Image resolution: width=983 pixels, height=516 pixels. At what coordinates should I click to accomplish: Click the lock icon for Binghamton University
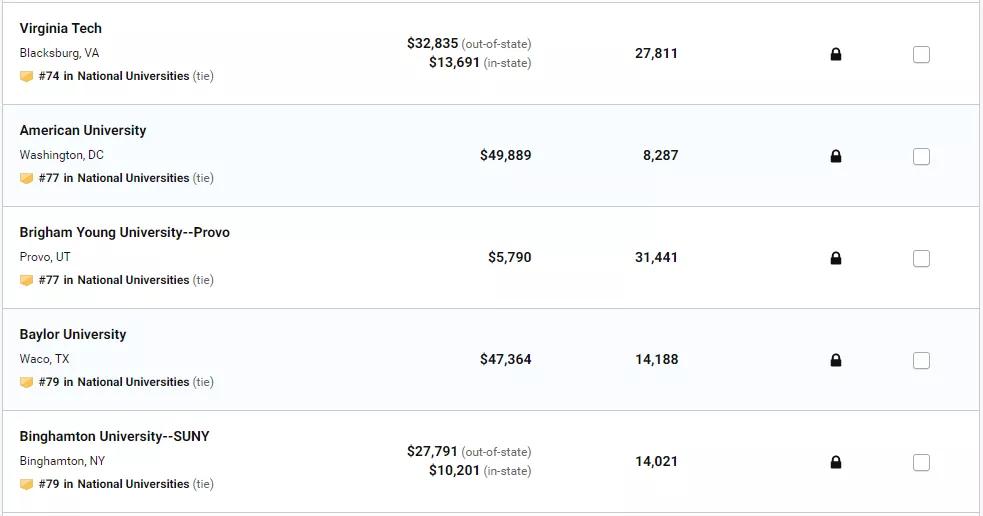[x=836, y=463]
